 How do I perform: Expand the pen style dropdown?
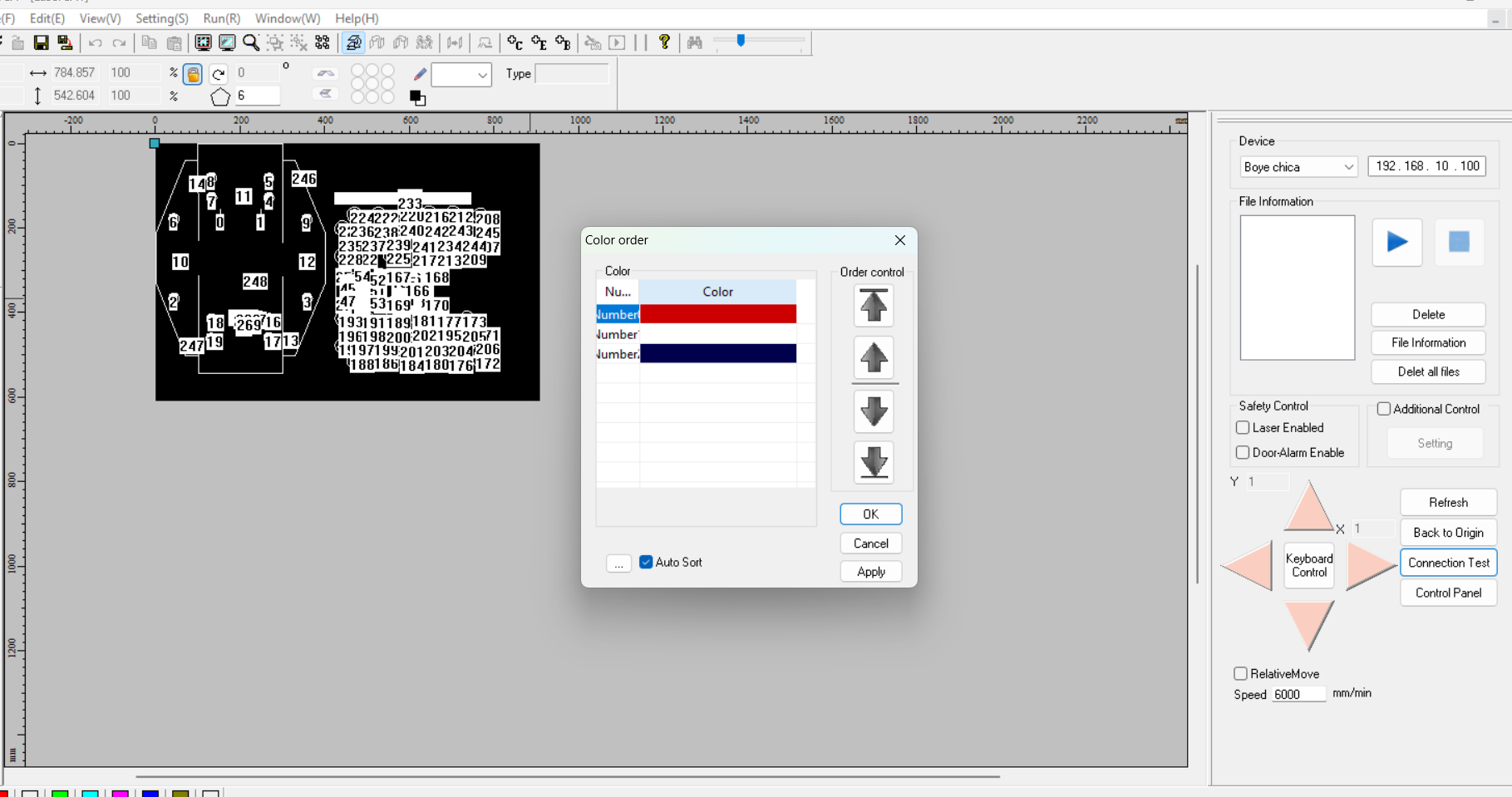461,75
